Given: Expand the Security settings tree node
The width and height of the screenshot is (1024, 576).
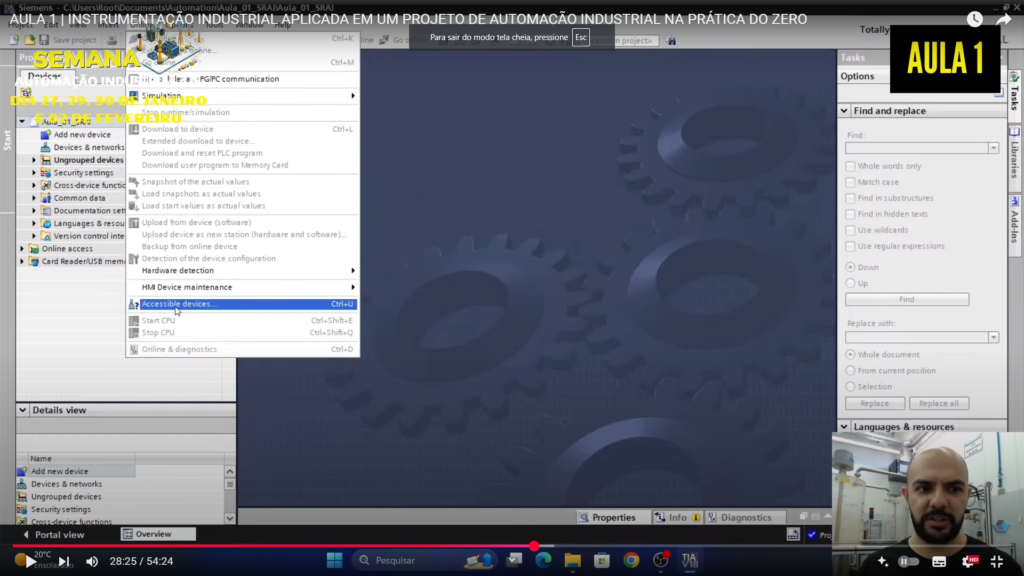Looking at the screenshot, I should pos(34,173).
